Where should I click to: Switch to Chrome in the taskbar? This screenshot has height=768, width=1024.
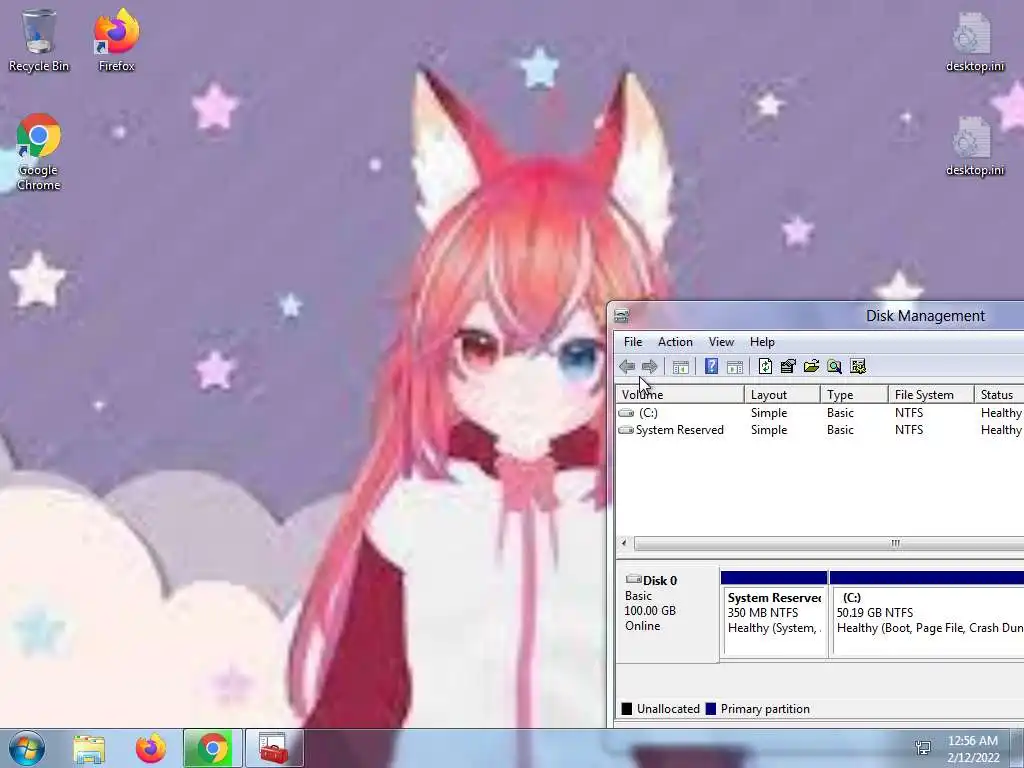213,748
